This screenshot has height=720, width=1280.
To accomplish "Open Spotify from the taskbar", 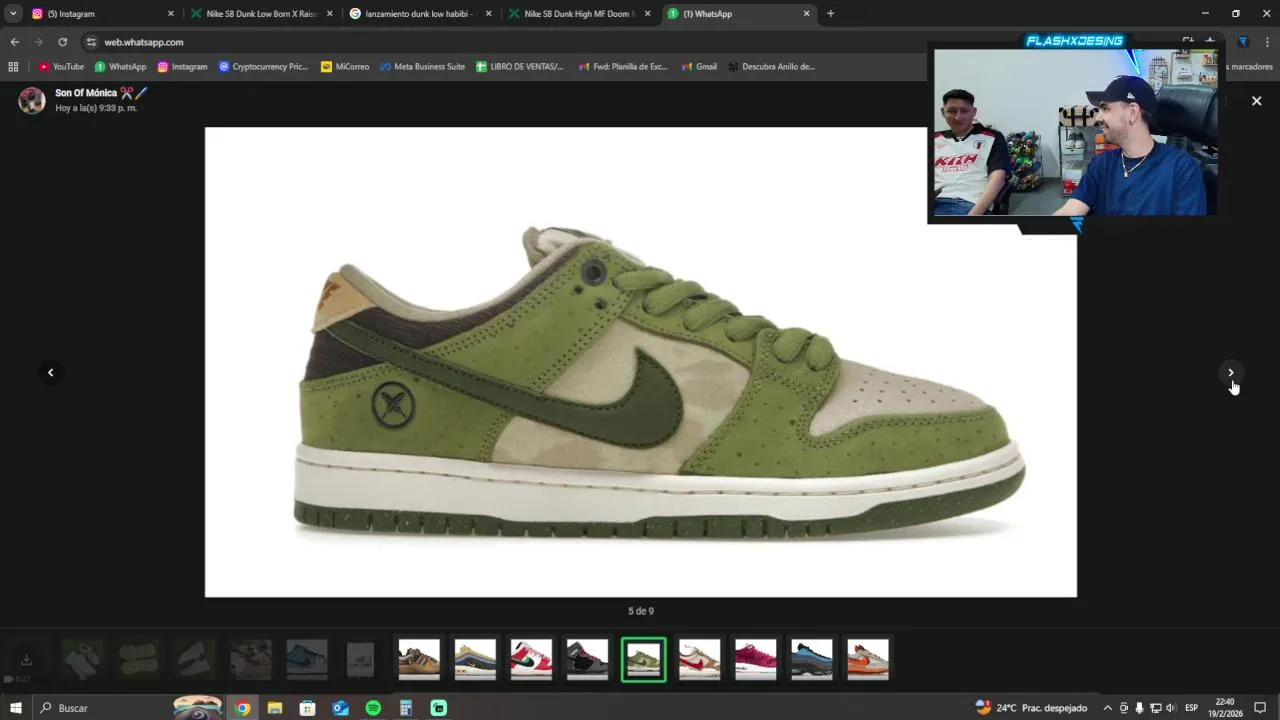I will (373, 708).
